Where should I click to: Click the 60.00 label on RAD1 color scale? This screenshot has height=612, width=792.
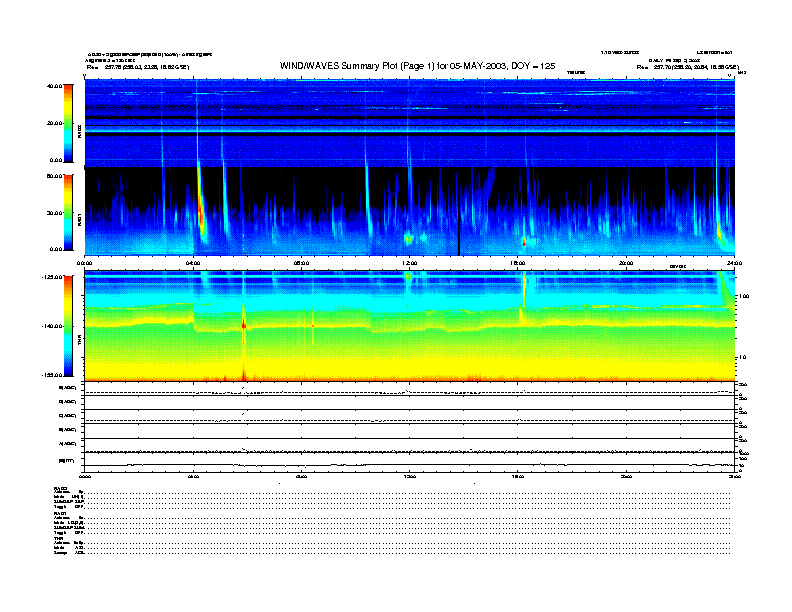coord(54,176)
